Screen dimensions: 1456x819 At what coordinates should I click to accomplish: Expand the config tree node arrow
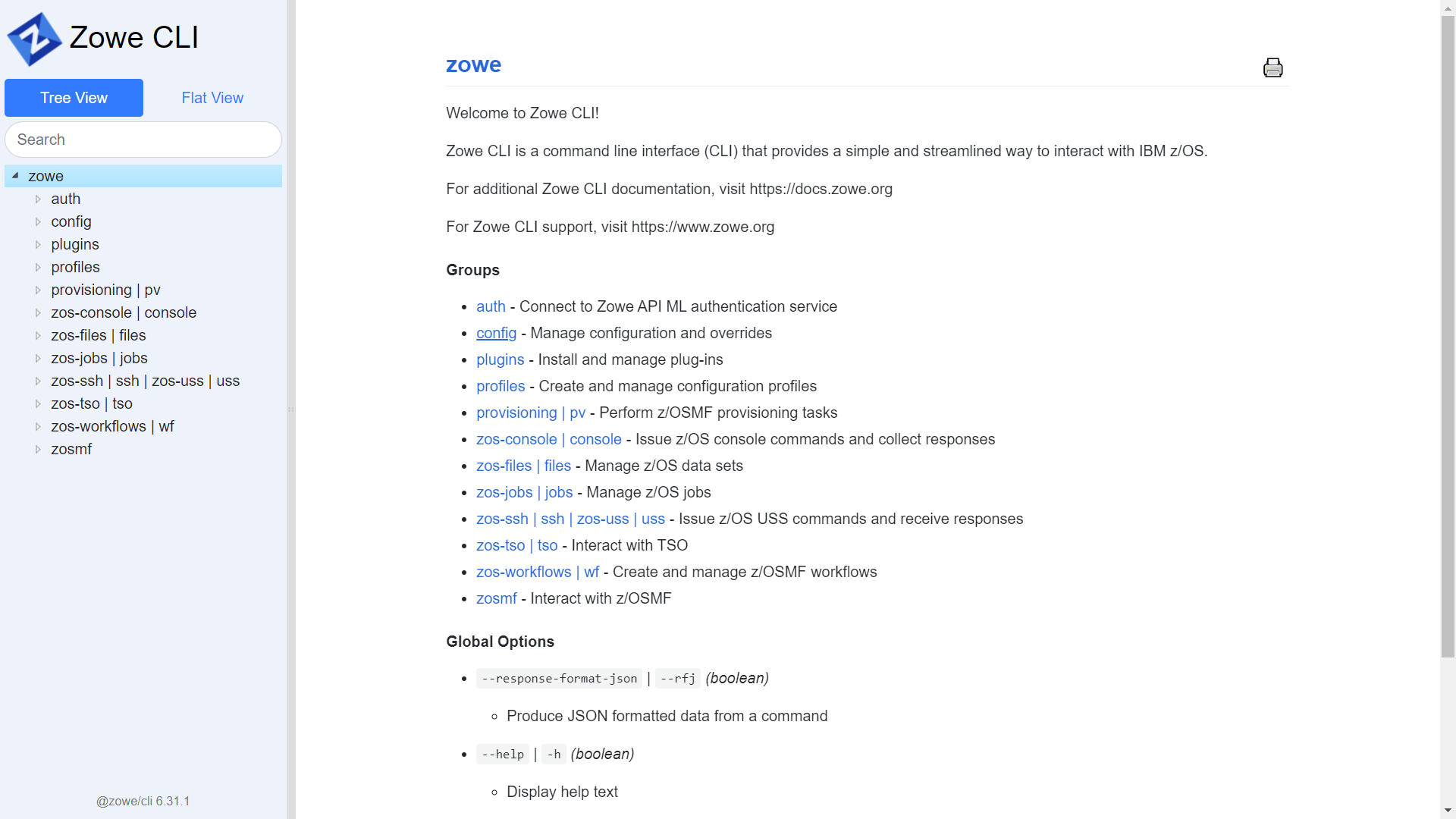(x=38, y=221)
